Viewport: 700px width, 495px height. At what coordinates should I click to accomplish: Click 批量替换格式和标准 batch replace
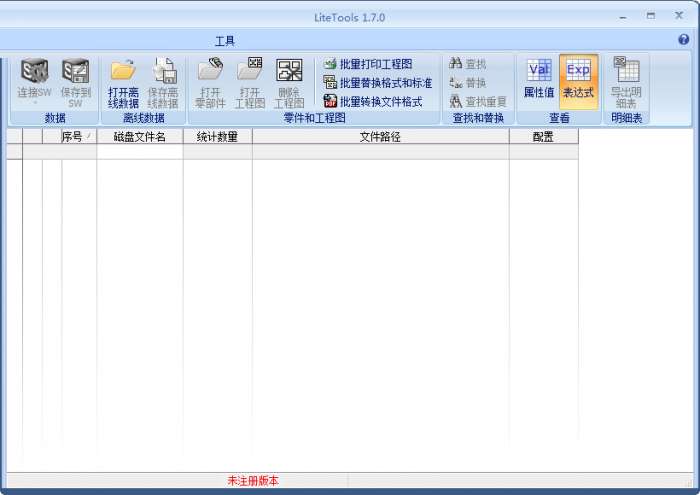tap(378, 83)
